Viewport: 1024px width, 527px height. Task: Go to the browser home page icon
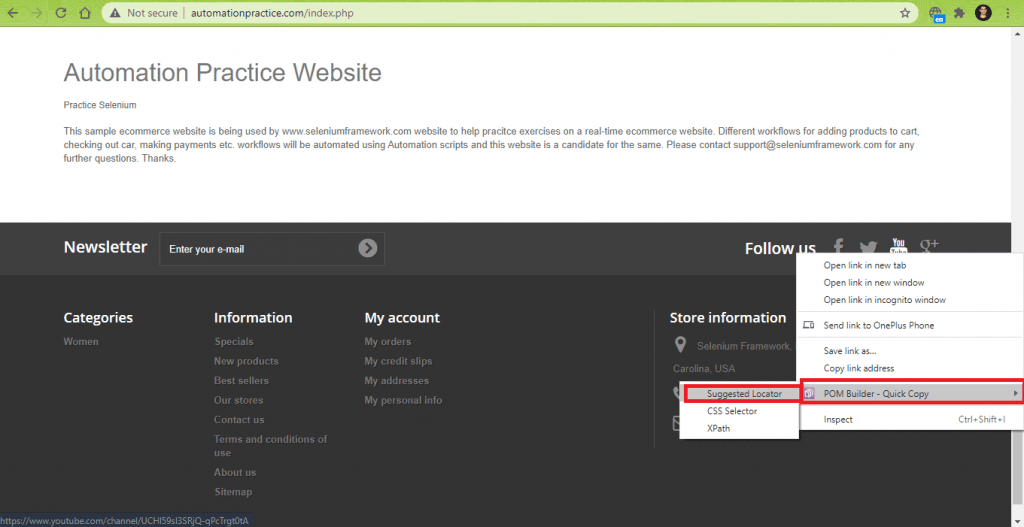(x=85, y=13)
